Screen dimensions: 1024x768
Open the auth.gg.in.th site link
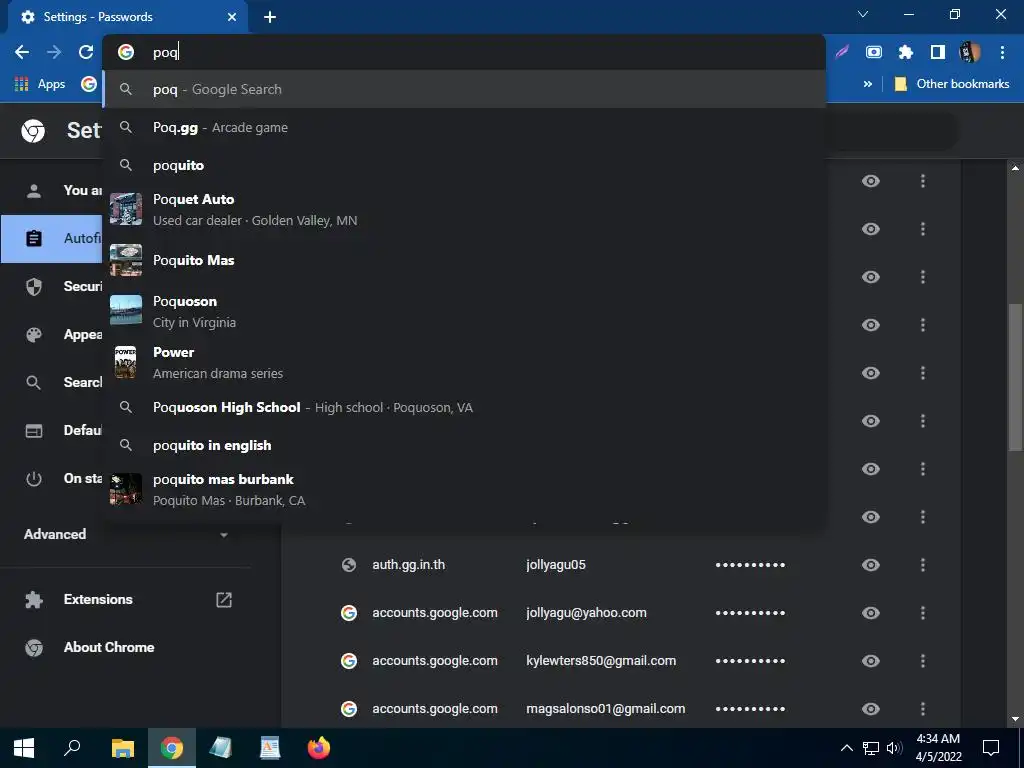[409, 565]
